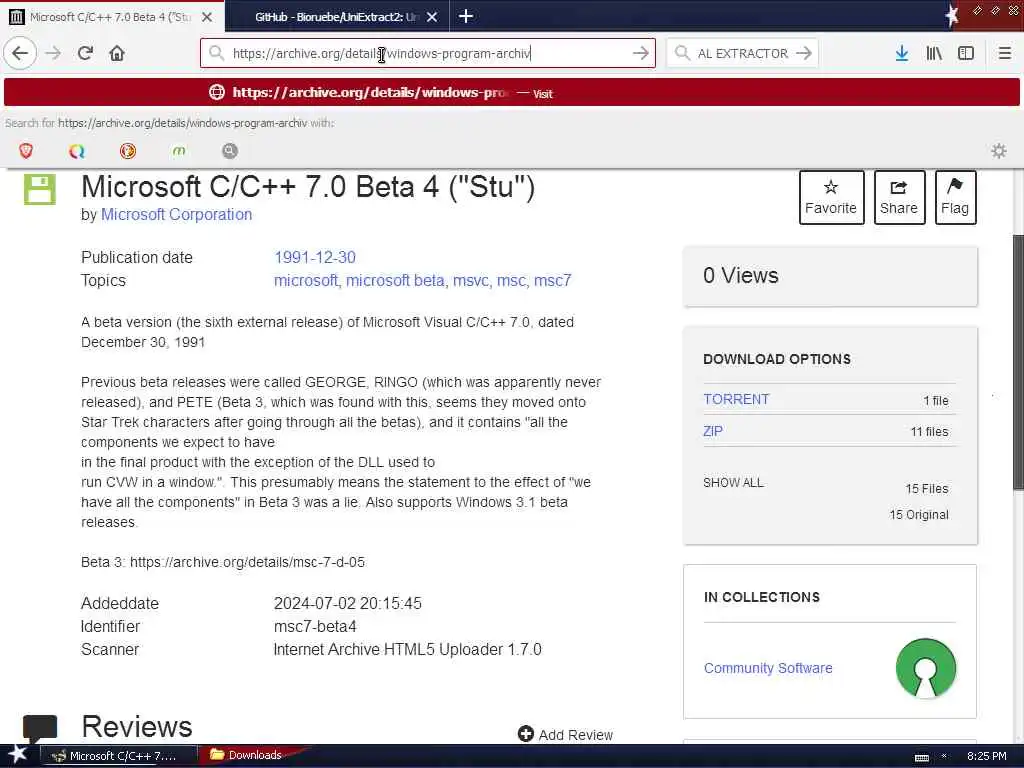Click the keyboard tray icon
Image resolution: width=1024 pixels, height=768 pixels.
(921, 757)
